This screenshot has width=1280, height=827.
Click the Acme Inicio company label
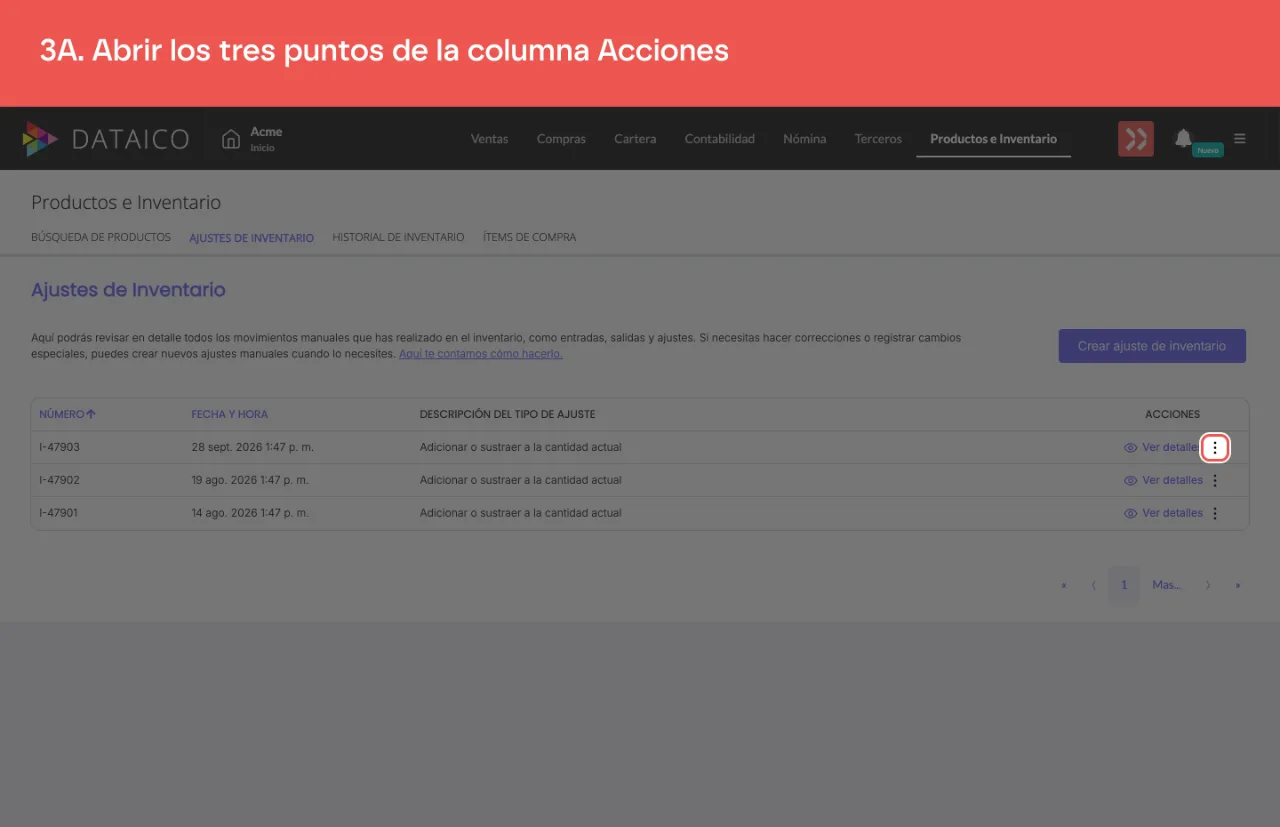tap(266, 139)
